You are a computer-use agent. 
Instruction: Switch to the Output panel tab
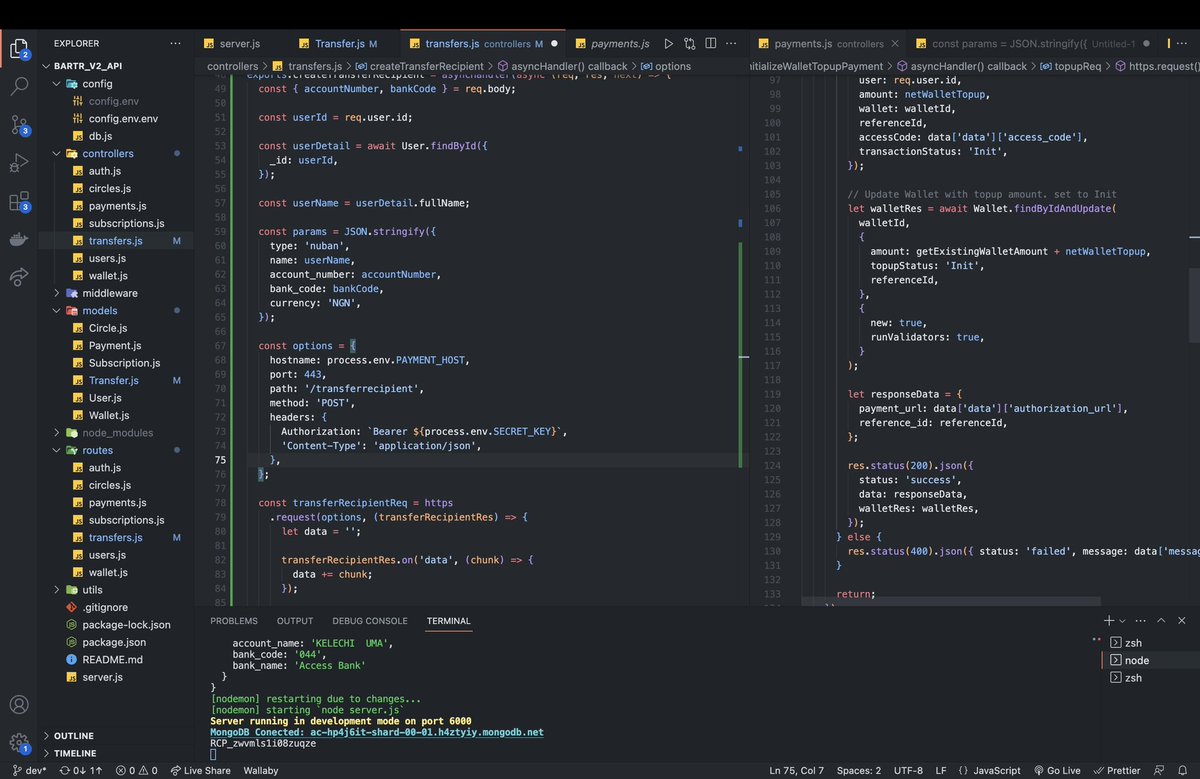pyautogui.click(x=295, y=621)
